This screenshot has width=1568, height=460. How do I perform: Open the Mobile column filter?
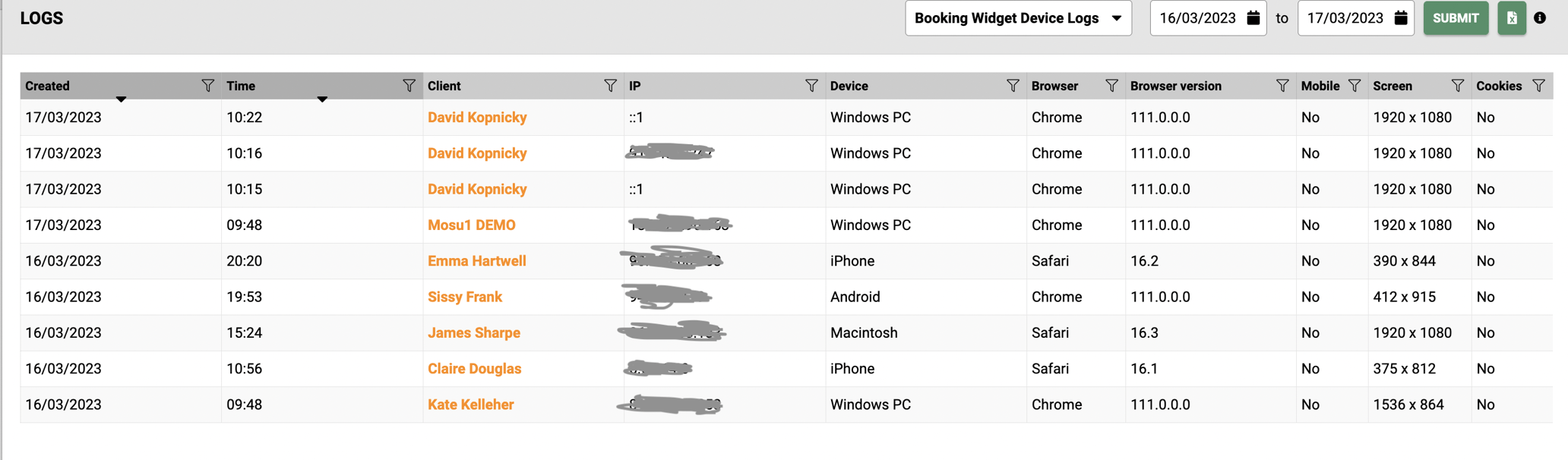[x=1355, y=86]
